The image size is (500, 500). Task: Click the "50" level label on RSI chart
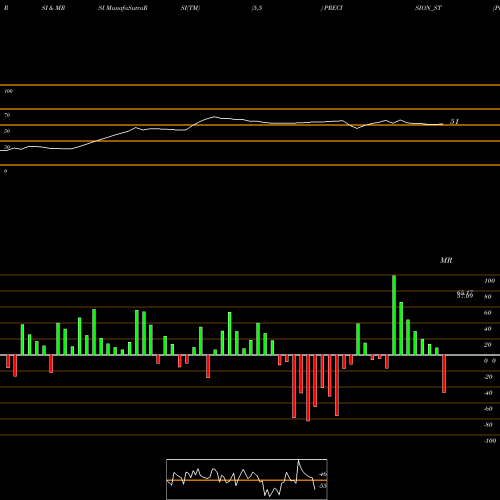click(x=7, y=131)
